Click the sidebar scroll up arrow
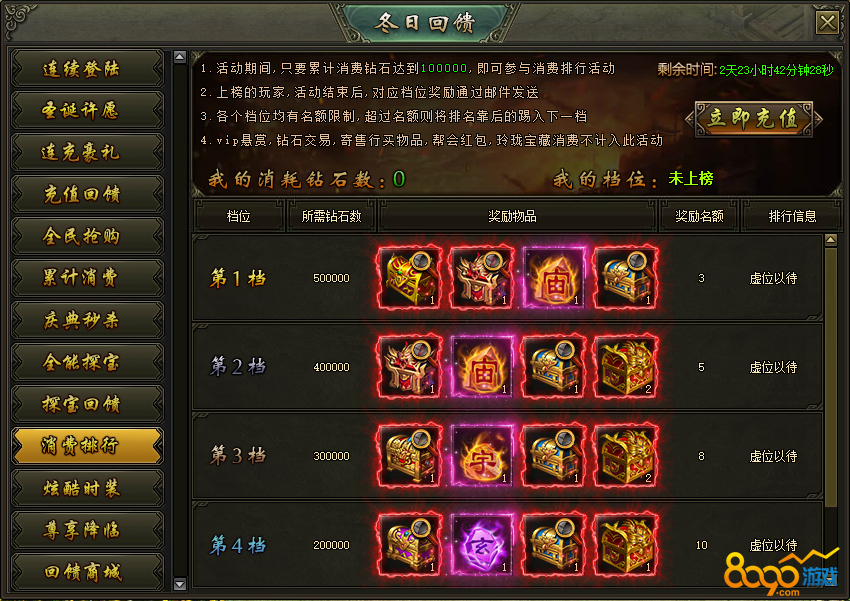The image size is (850, 601). pos(180,57)
